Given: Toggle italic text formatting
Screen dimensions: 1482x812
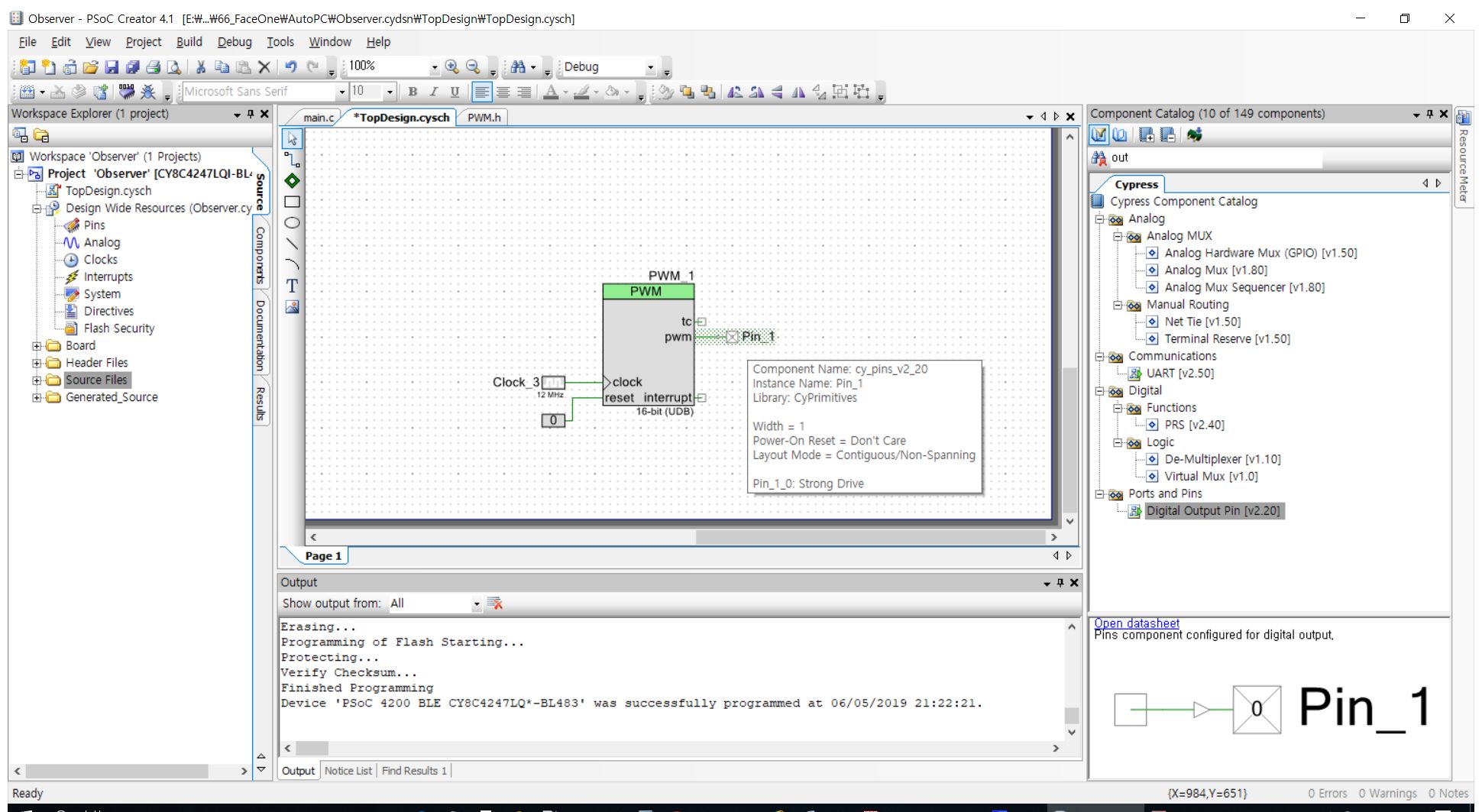Looking at the screenshot, I should coord(433,92).
